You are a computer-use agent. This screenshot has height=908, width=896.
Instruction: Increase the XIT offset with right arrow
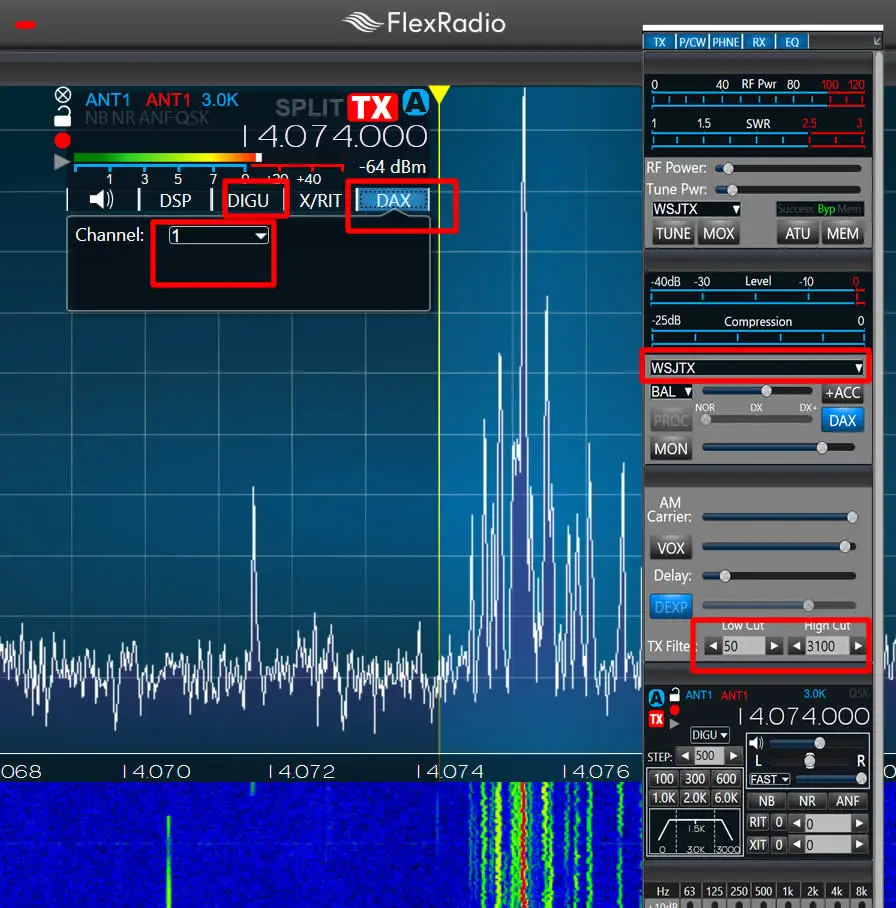(x=859, y=845)
